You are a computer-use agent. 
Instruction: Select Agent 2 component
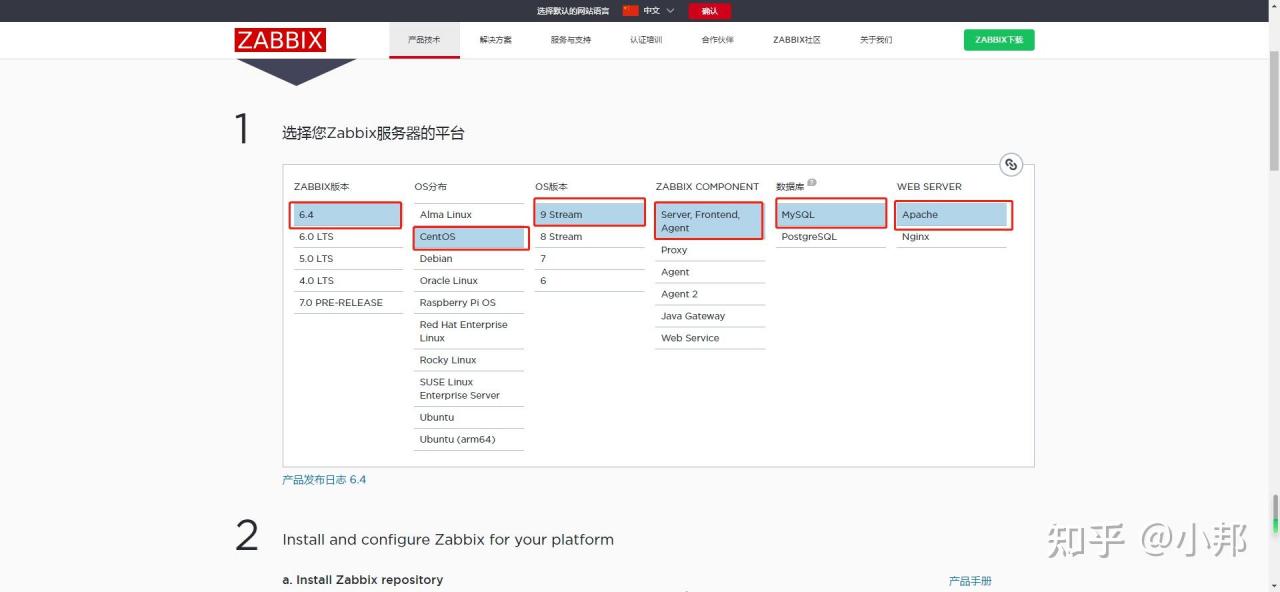click(x=710, y=294)
